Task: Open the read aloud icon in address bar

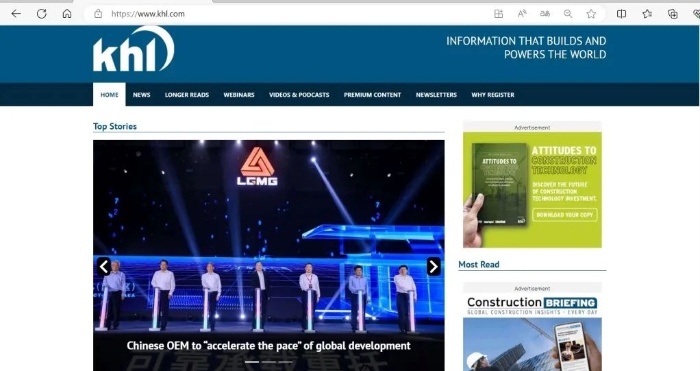Action: 522,14
